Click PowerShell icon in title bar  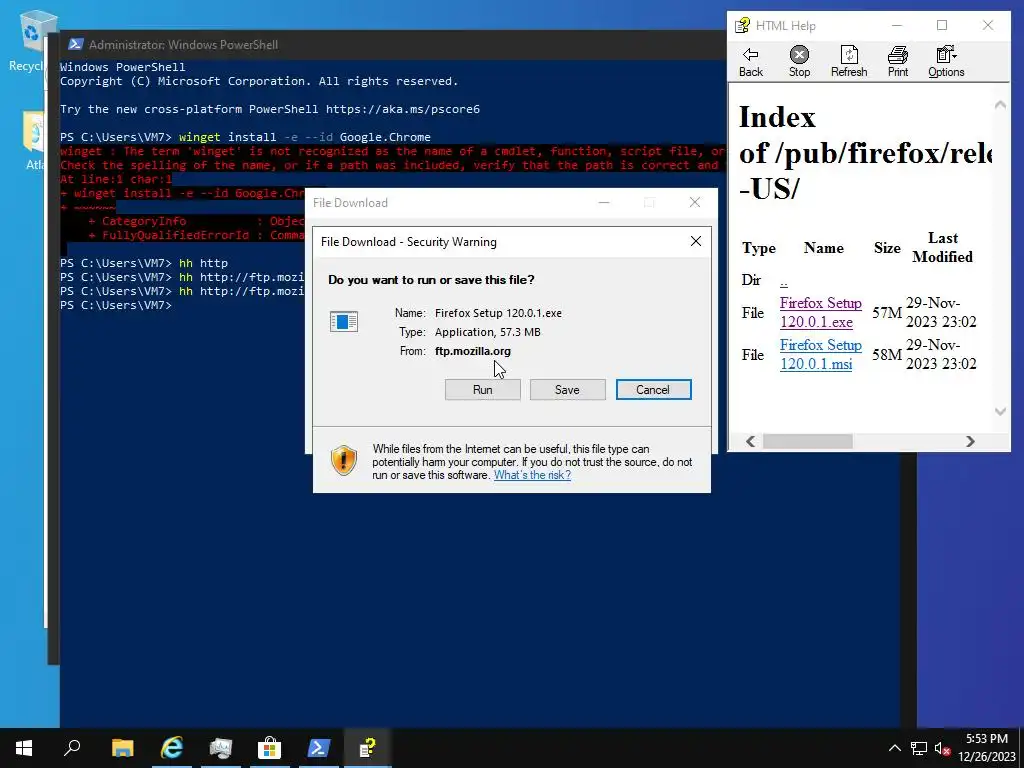click(76, 44)
